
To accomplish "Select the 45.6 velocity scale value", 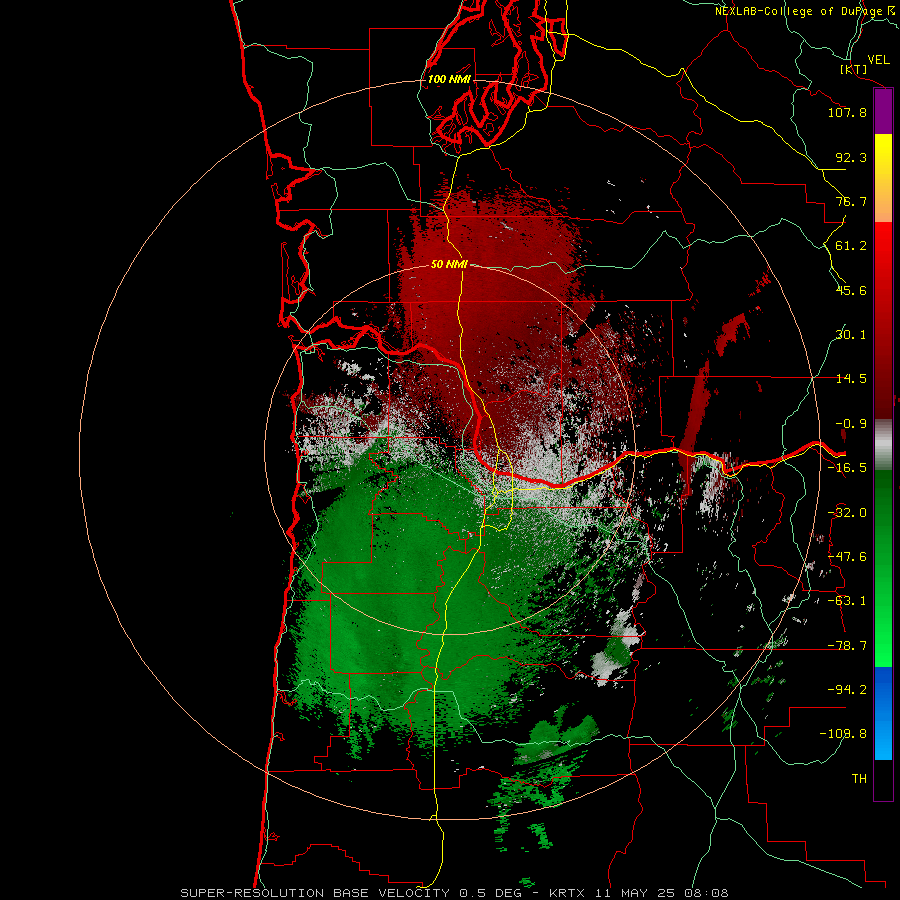I will 851,290.
